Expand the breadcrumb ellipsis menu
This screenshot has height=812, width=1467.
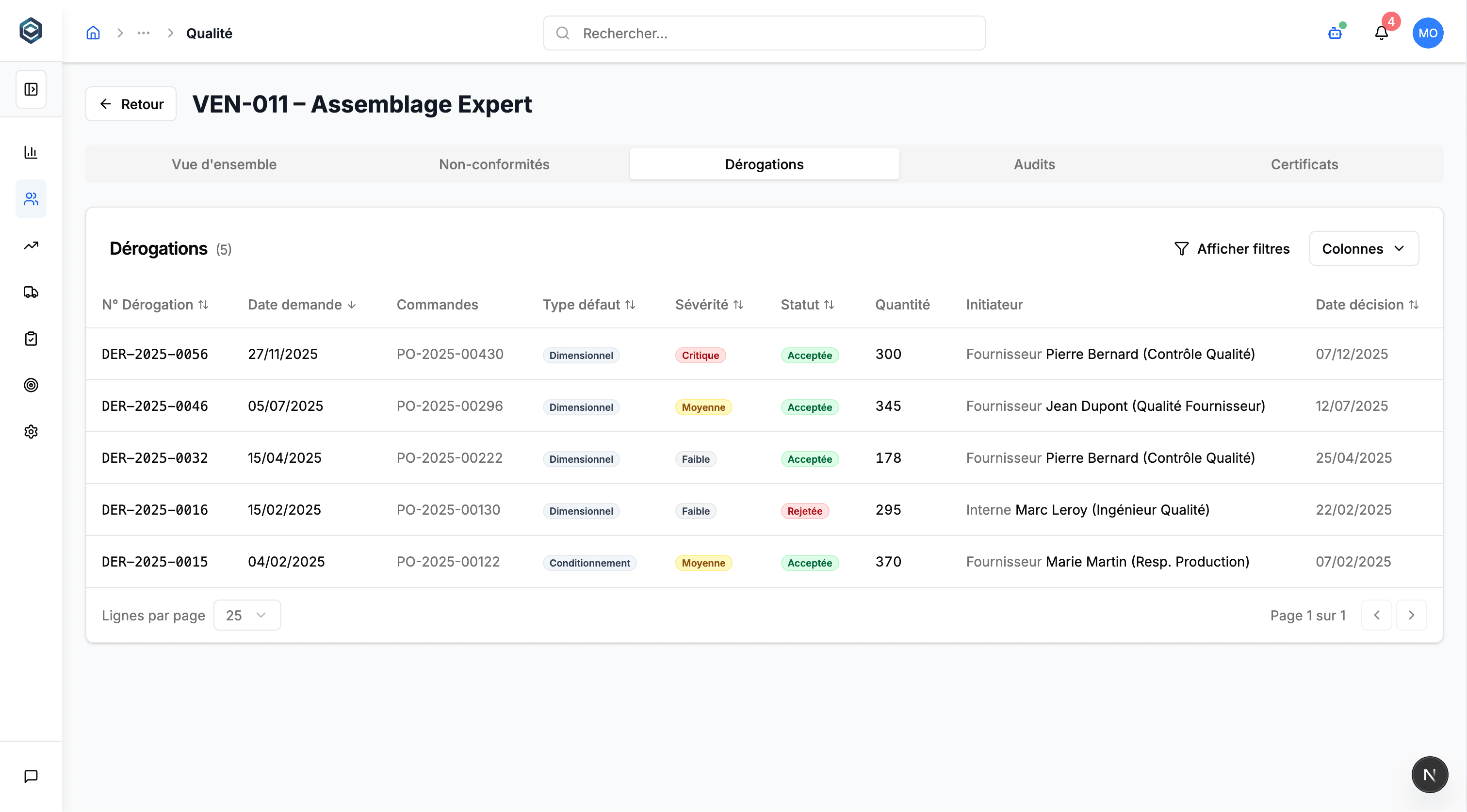144,33
